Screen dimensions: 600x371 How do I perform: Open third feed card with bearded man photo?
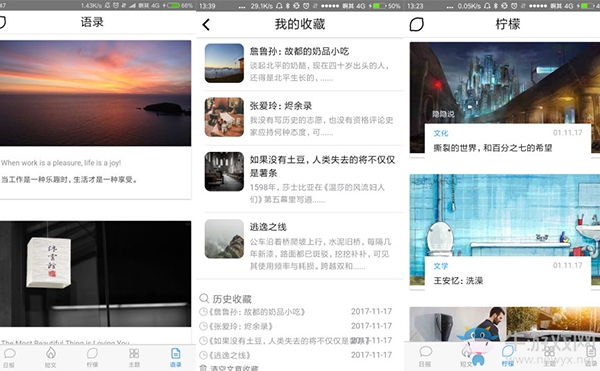tap(505, 324)
